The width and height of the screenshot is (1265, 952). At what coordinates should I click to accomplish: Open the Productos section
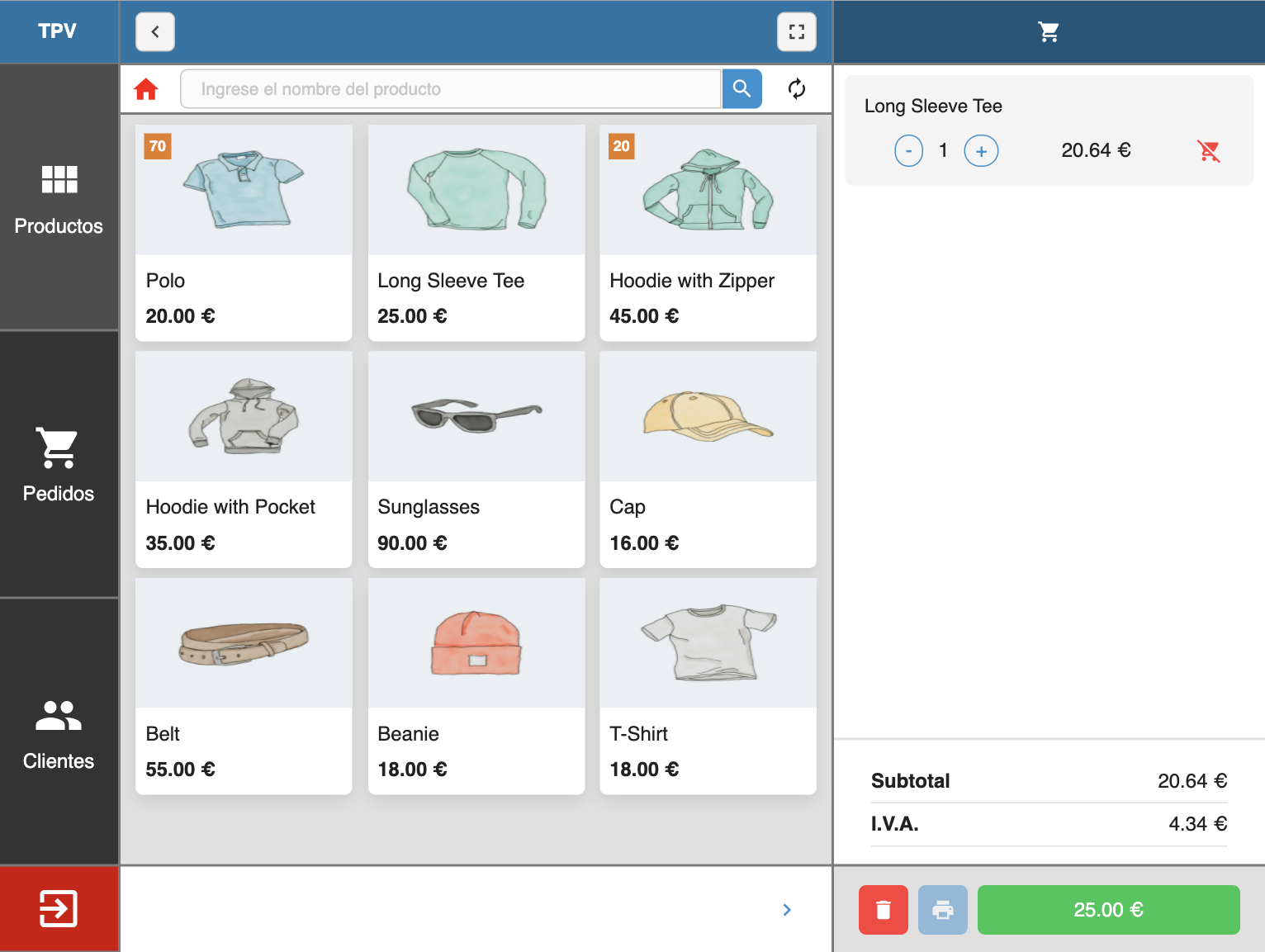[x=59, y=198]
